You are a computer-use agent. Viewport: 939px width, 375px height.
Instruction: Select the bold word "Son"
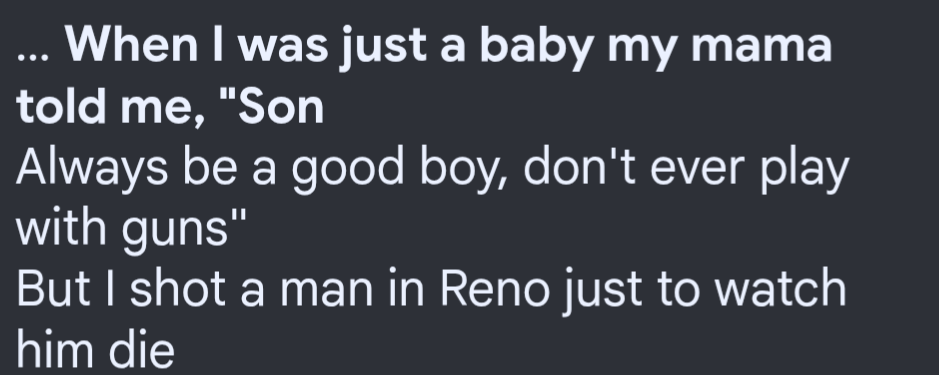pos(281,107)
